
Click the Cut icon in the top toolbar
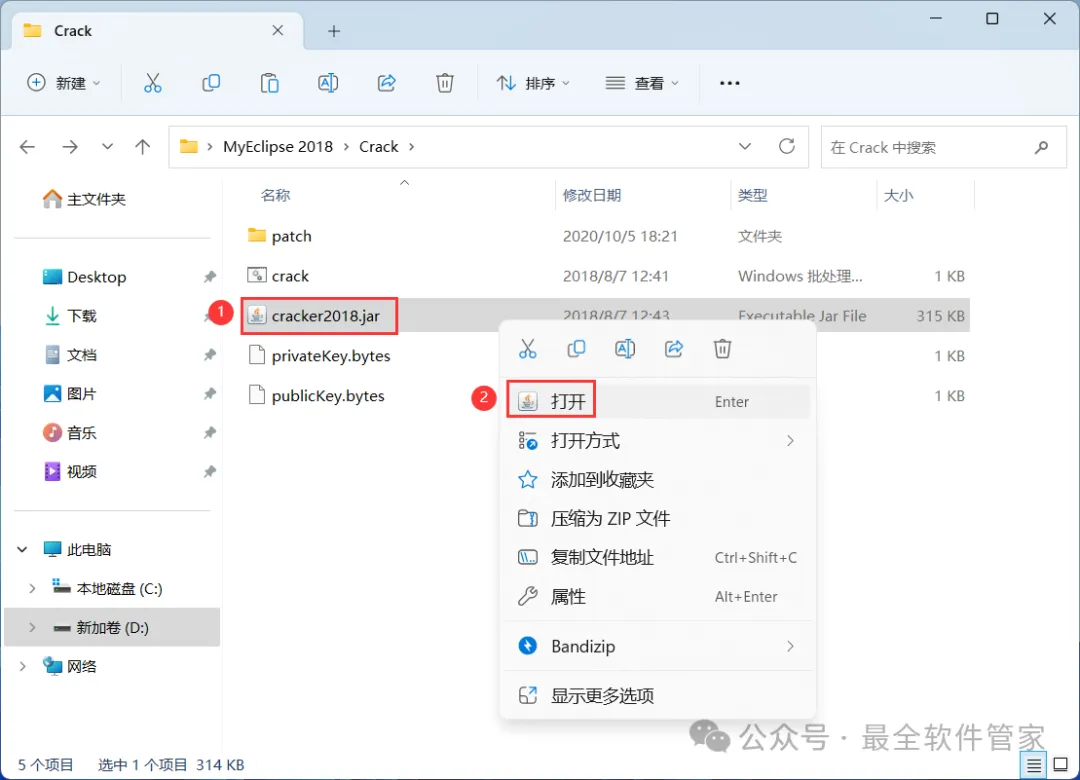click(152, 83)
